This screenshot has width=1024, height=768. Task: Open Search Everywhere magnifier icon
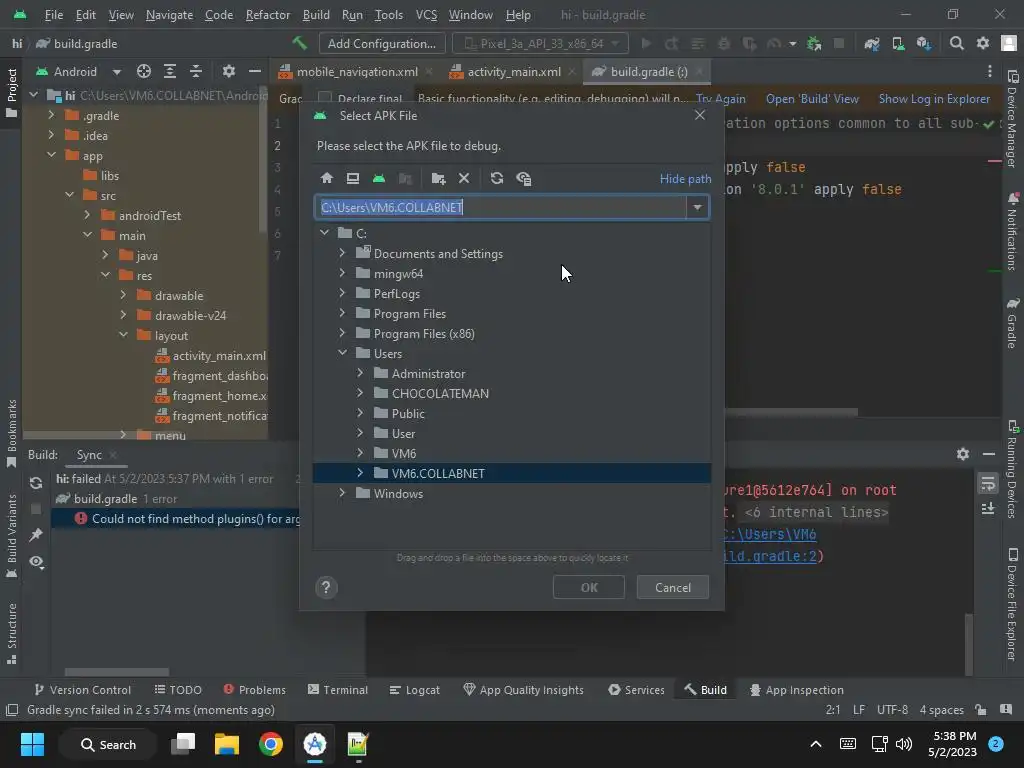click(x=957, y=44)
